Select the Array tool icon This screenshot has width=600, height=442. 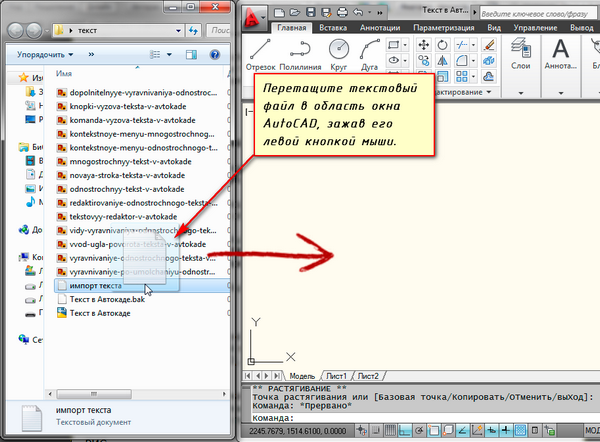pyautogui.click(x=461, y=76)
